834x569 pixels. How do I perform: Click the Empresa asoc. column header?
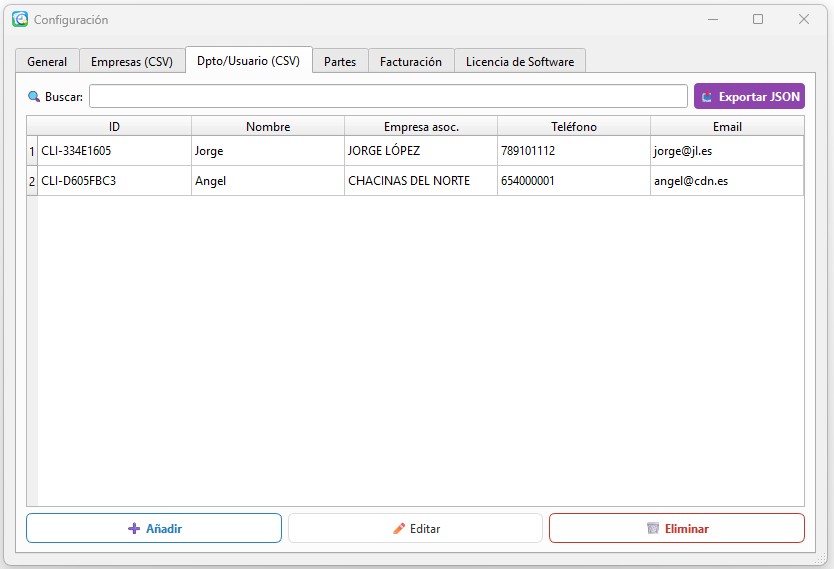(421, 127)
